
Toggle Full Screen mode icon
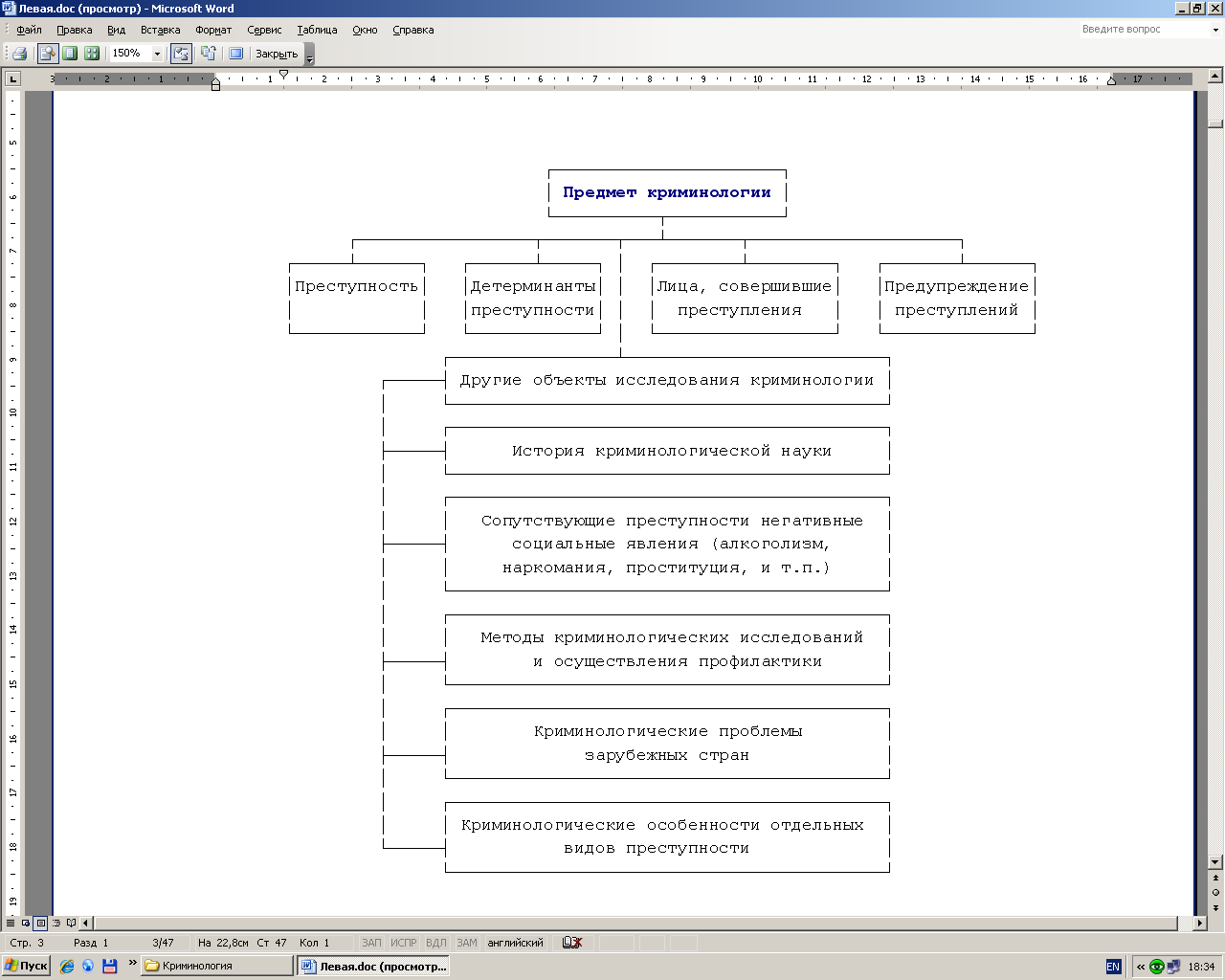tap(235, 54)
